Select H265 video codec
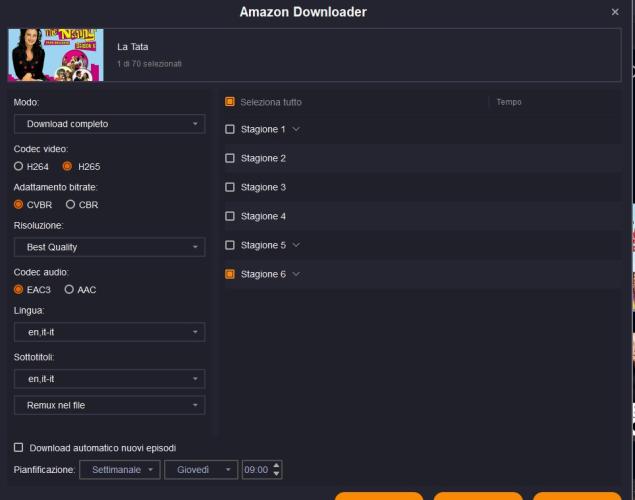 tap(67, 166)
